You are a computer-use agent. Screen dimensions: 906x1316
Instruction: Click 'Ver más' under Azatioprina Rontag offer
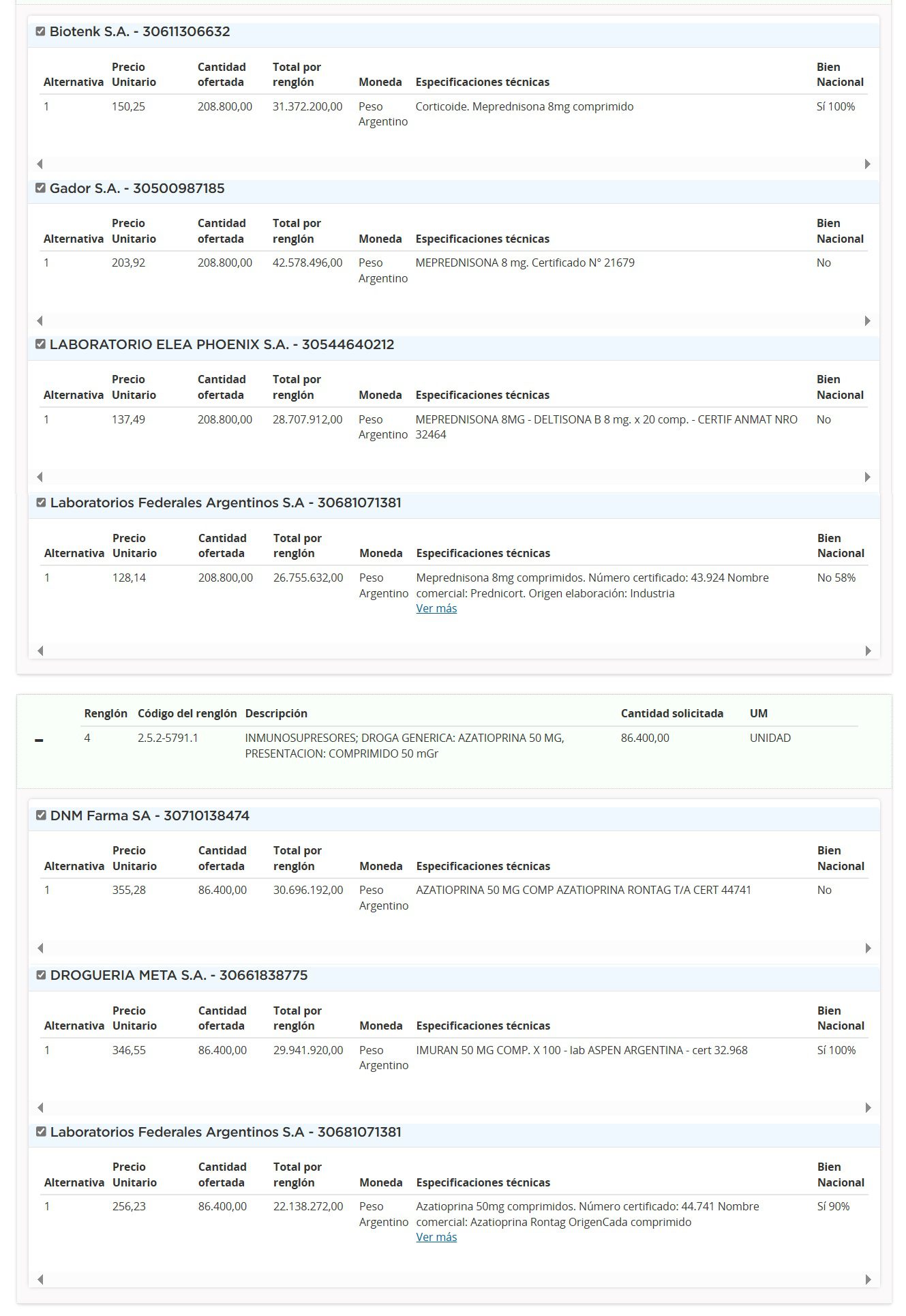[x=436, y=1237]
